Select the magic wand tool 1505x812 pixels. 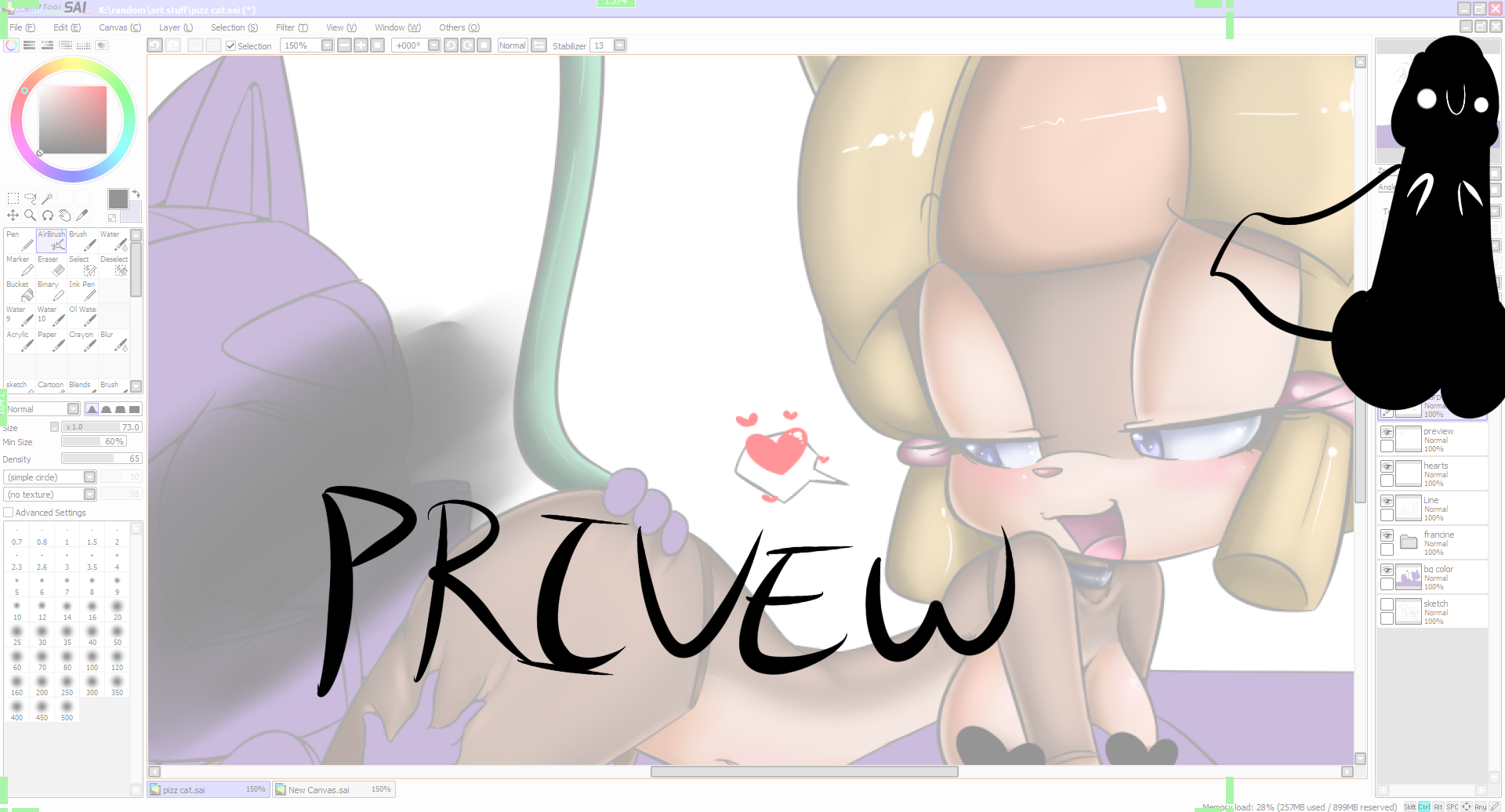click(47, 198)
